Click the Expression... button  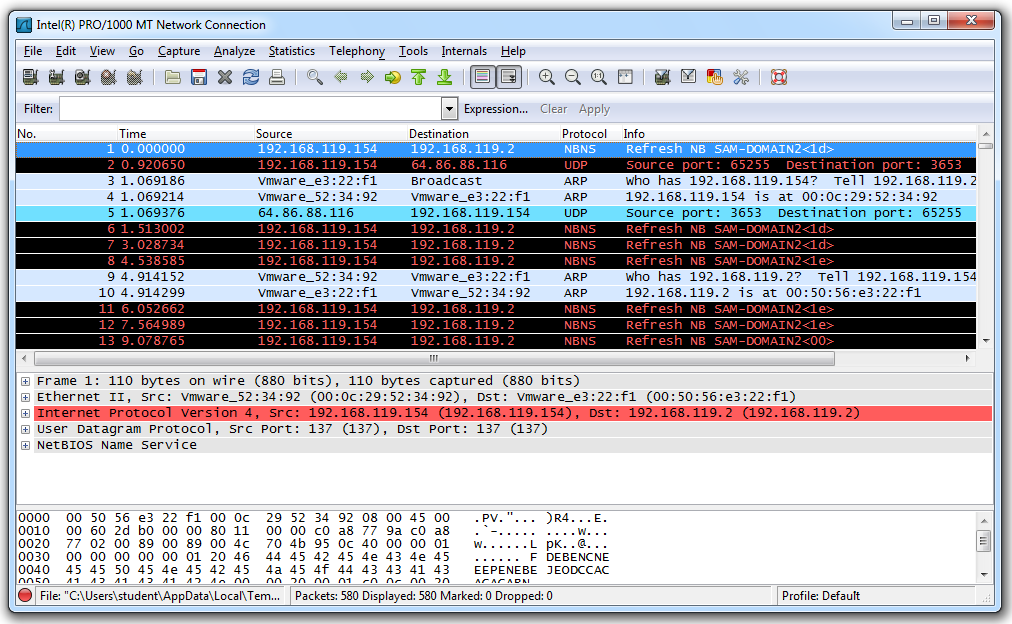[495, 109]
